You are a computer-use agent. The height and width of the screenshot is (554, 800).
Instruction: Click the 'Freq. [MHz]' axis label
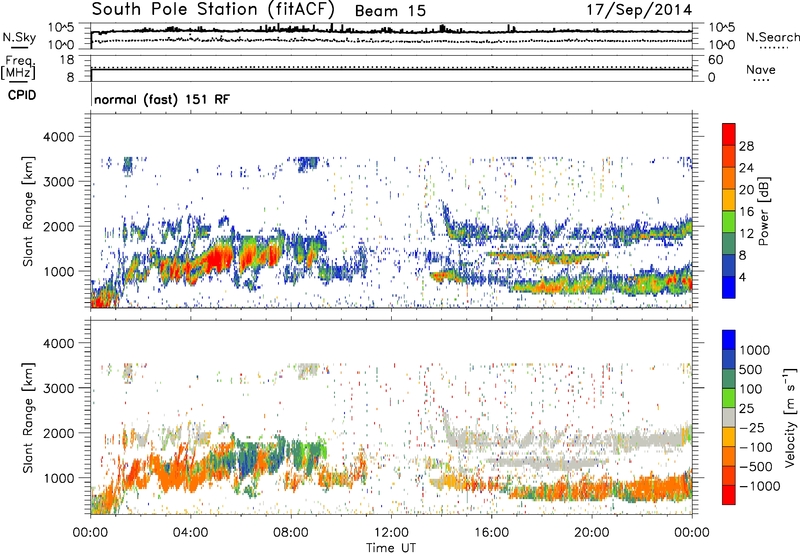coord(18,67)
